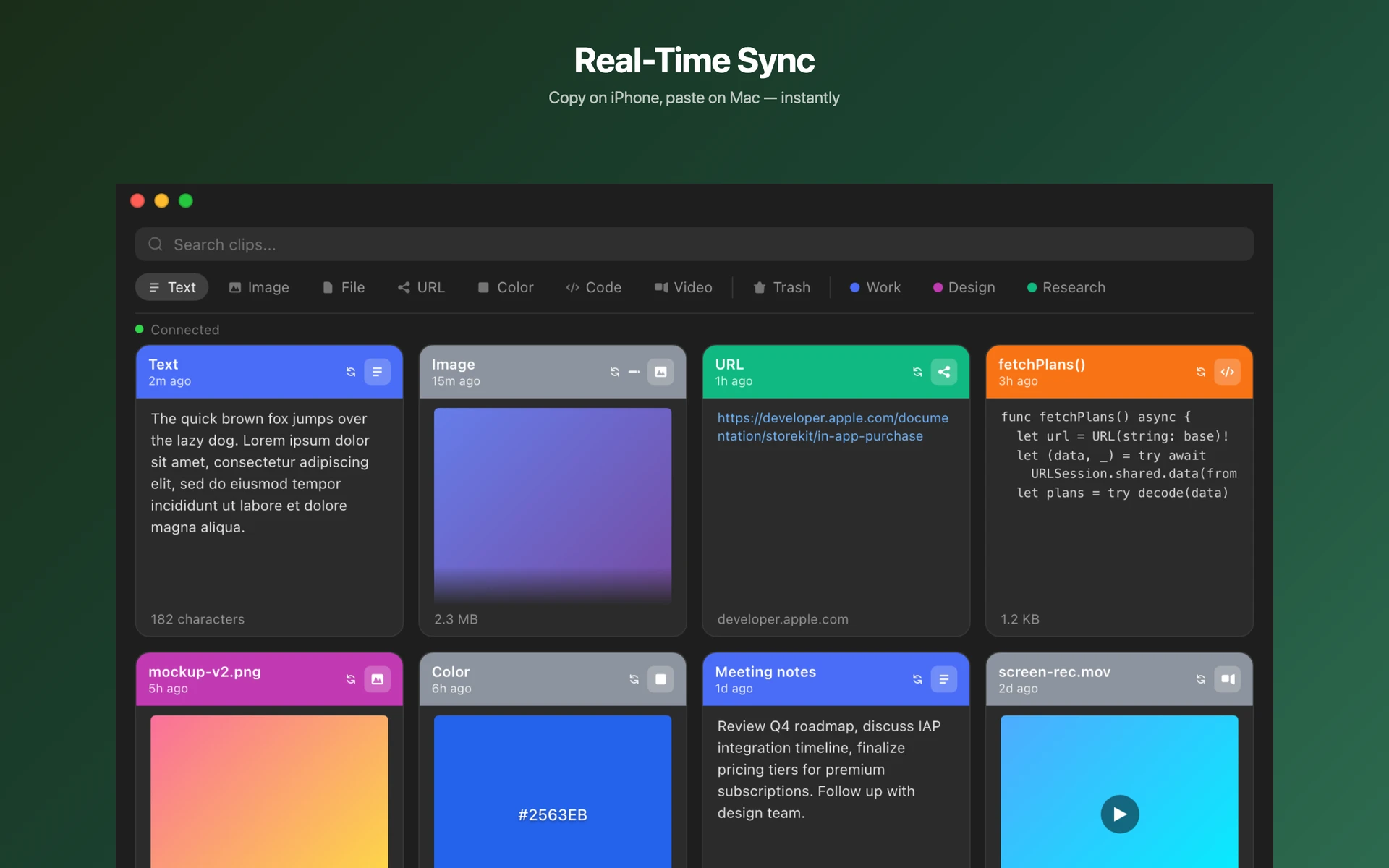Click the mockup-v2.png card title
Viewport: 1389px width, 868px height.
pyautogui.click(x=205, y=672)
